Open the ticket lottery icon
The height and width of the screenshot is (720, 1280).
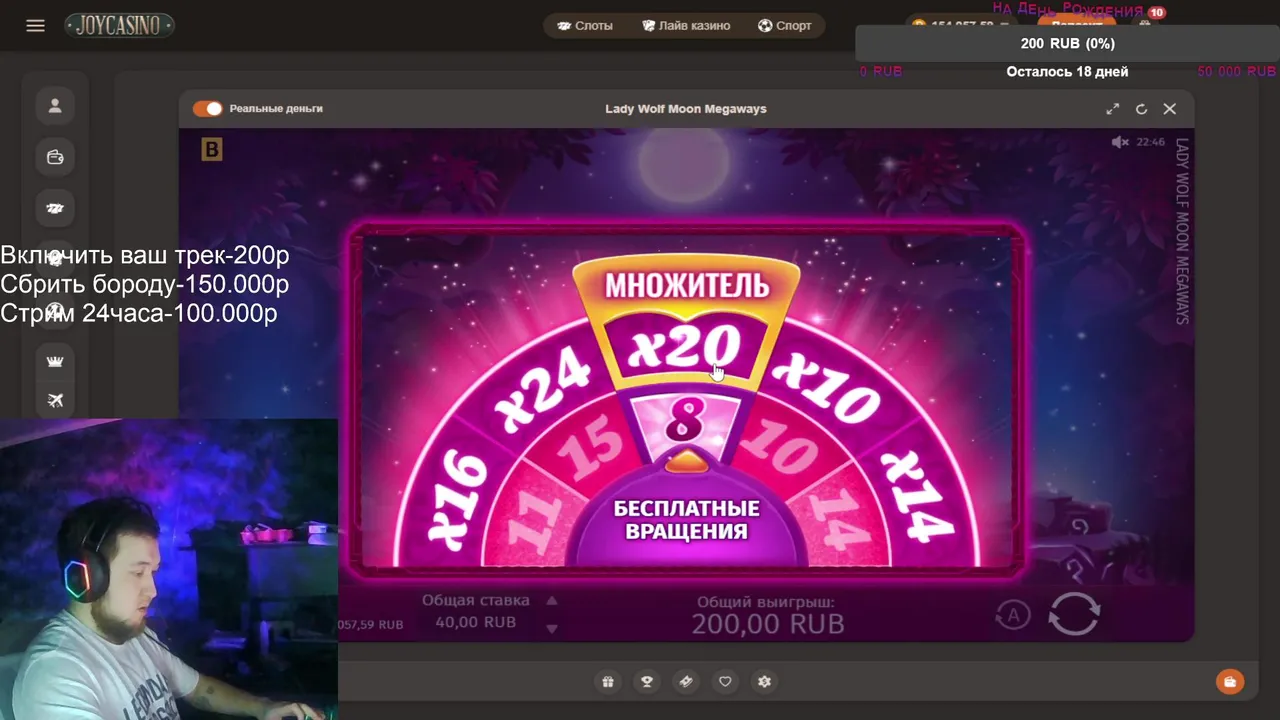686,681
